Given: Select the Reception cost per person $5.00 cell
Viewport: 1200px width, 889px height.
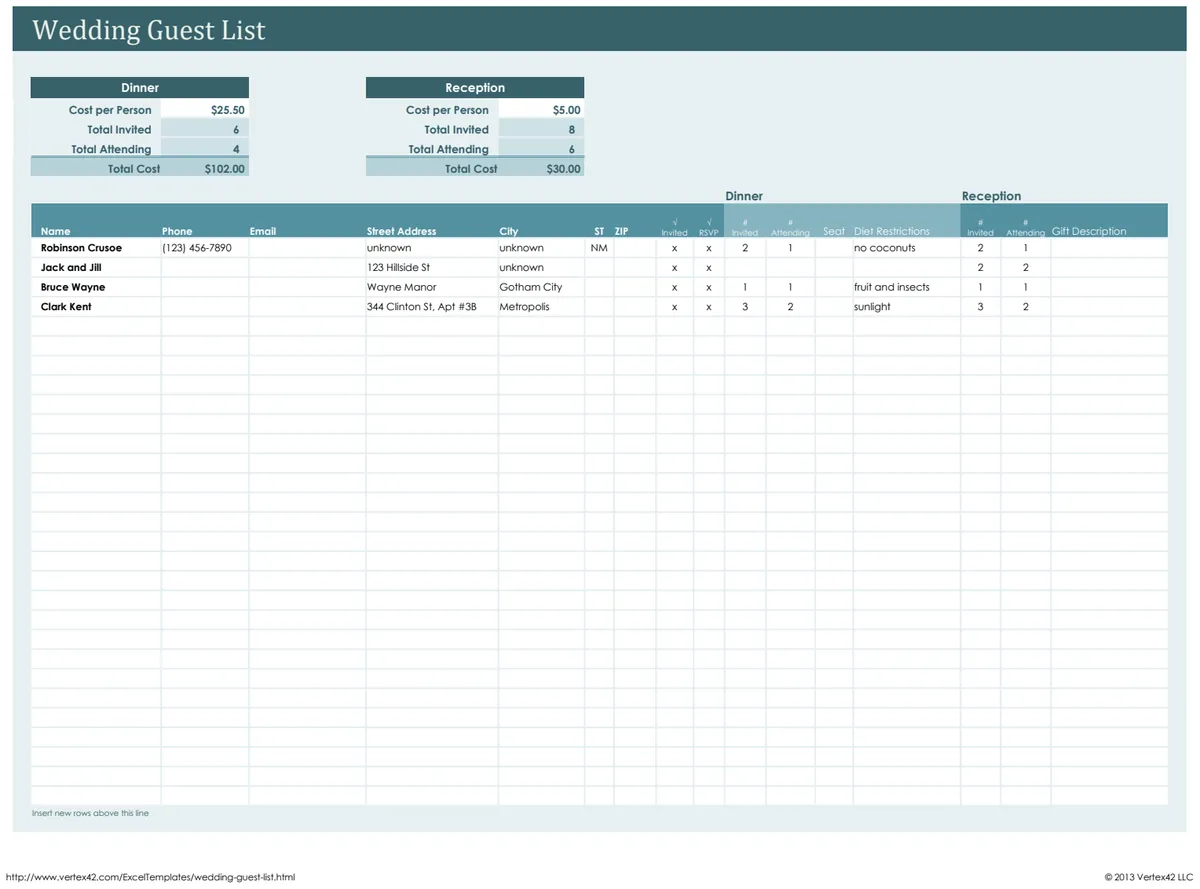Looking at the screenshot, I should 541,110.
